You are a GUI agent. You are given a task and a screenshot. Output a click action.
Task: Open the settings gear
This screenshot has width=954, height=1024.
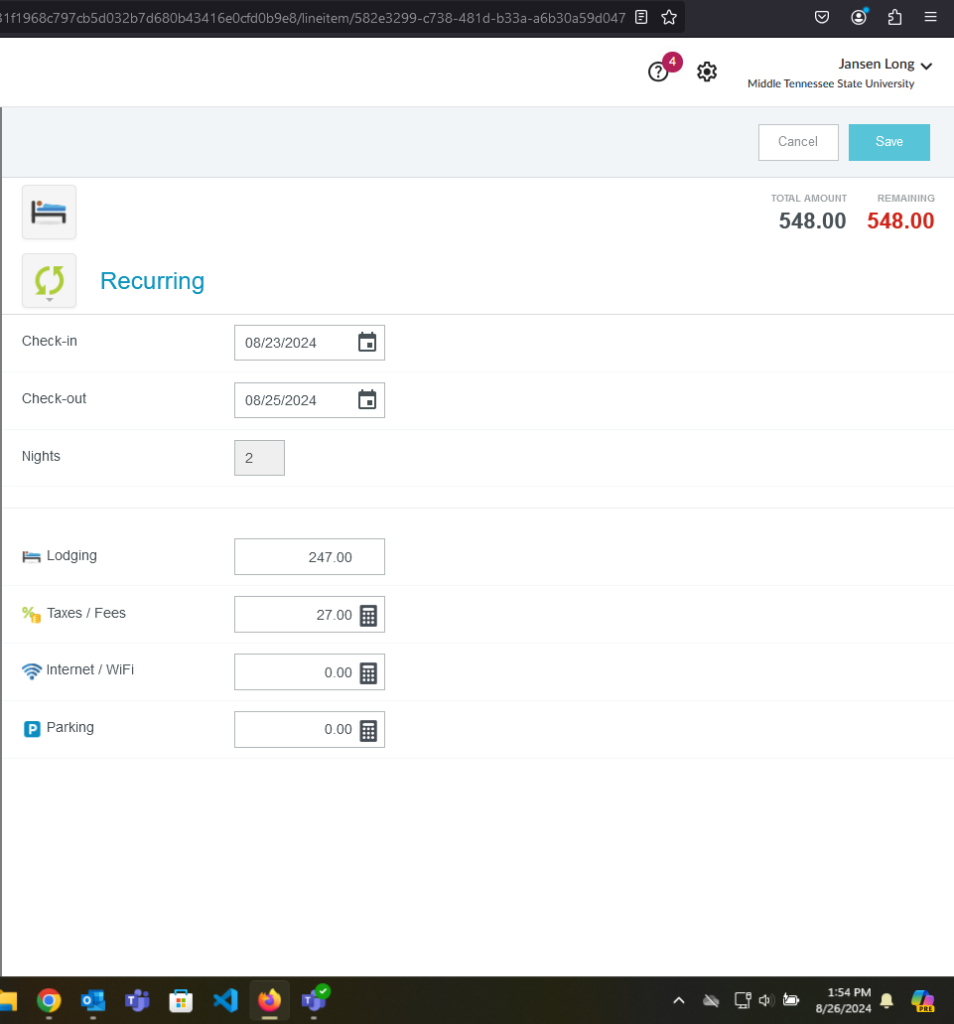pos(707,71)
